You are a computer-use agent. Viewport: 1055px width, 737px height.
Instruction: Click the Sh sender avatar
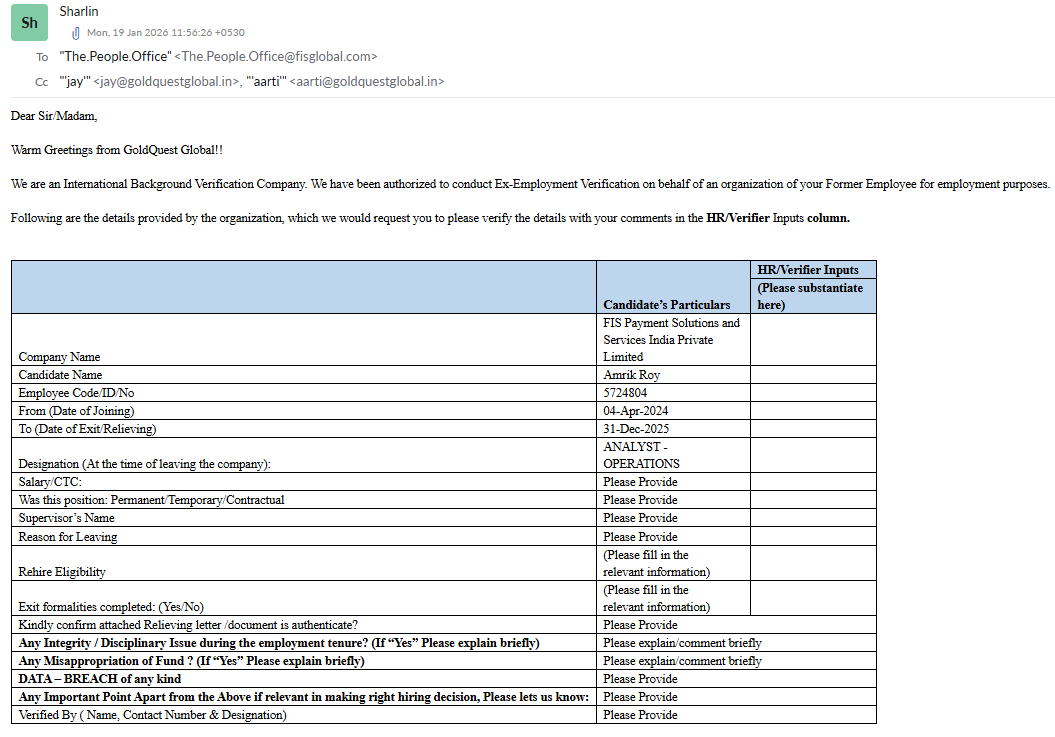(x=29, y=22)
